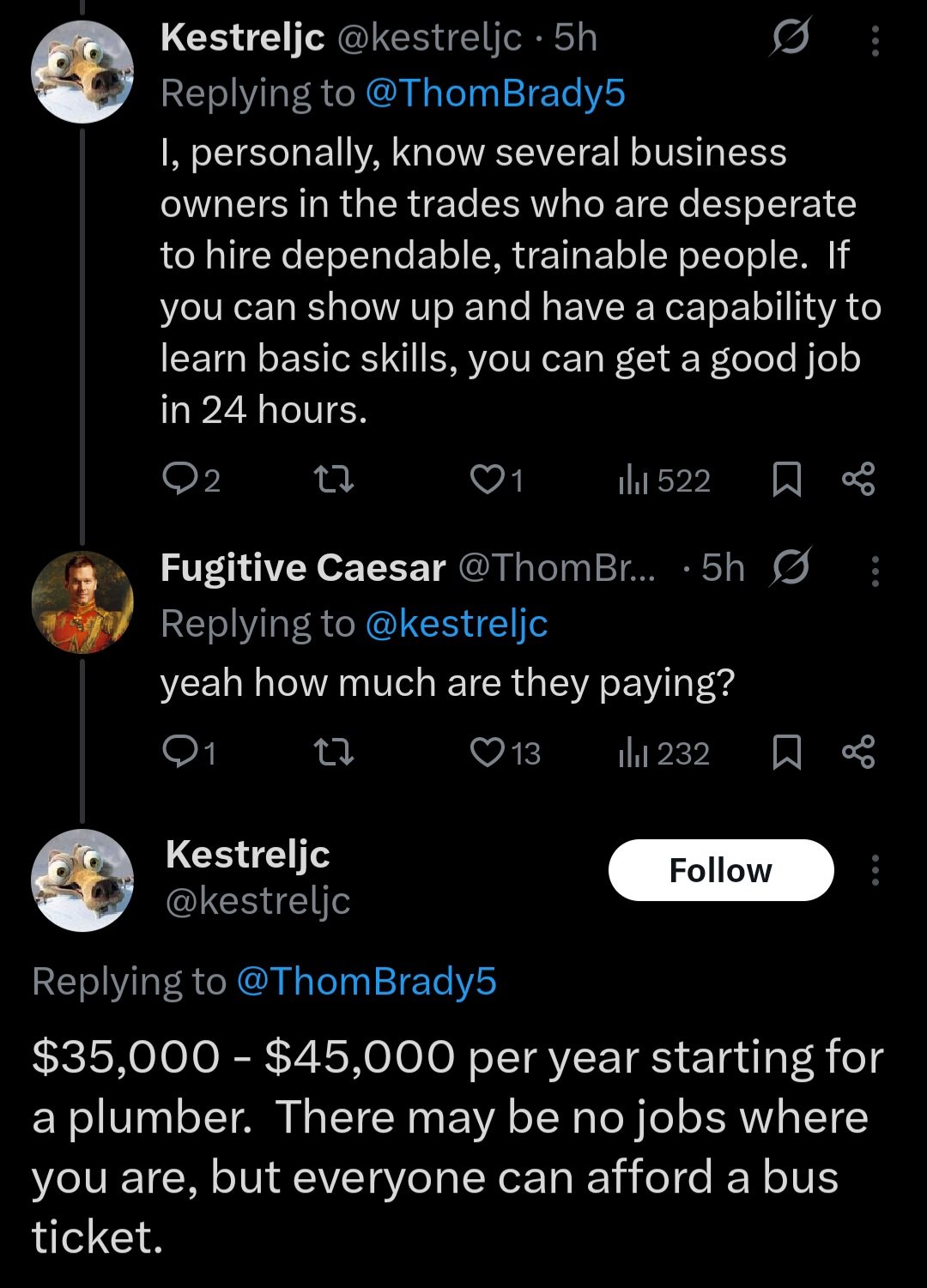
Task: Reply to Kestreljc's first tweet
Action: pyautogui.click(x=191, y=480)
